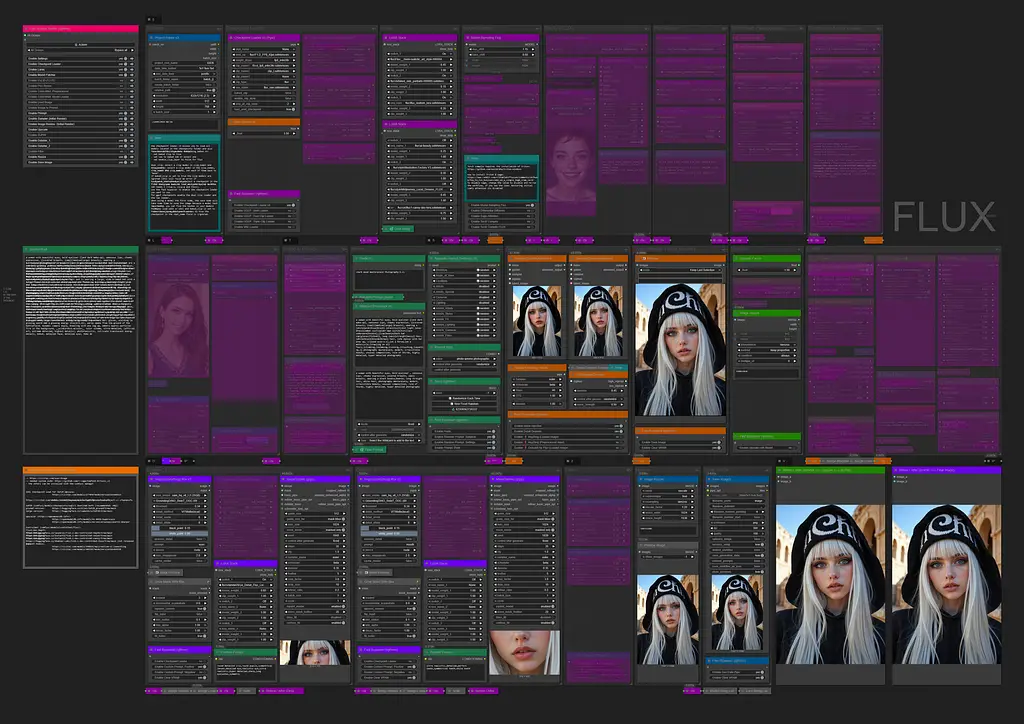Toggle the Enable Resize group switch
Screen dimensions: 1024x724
coord(125,157)
